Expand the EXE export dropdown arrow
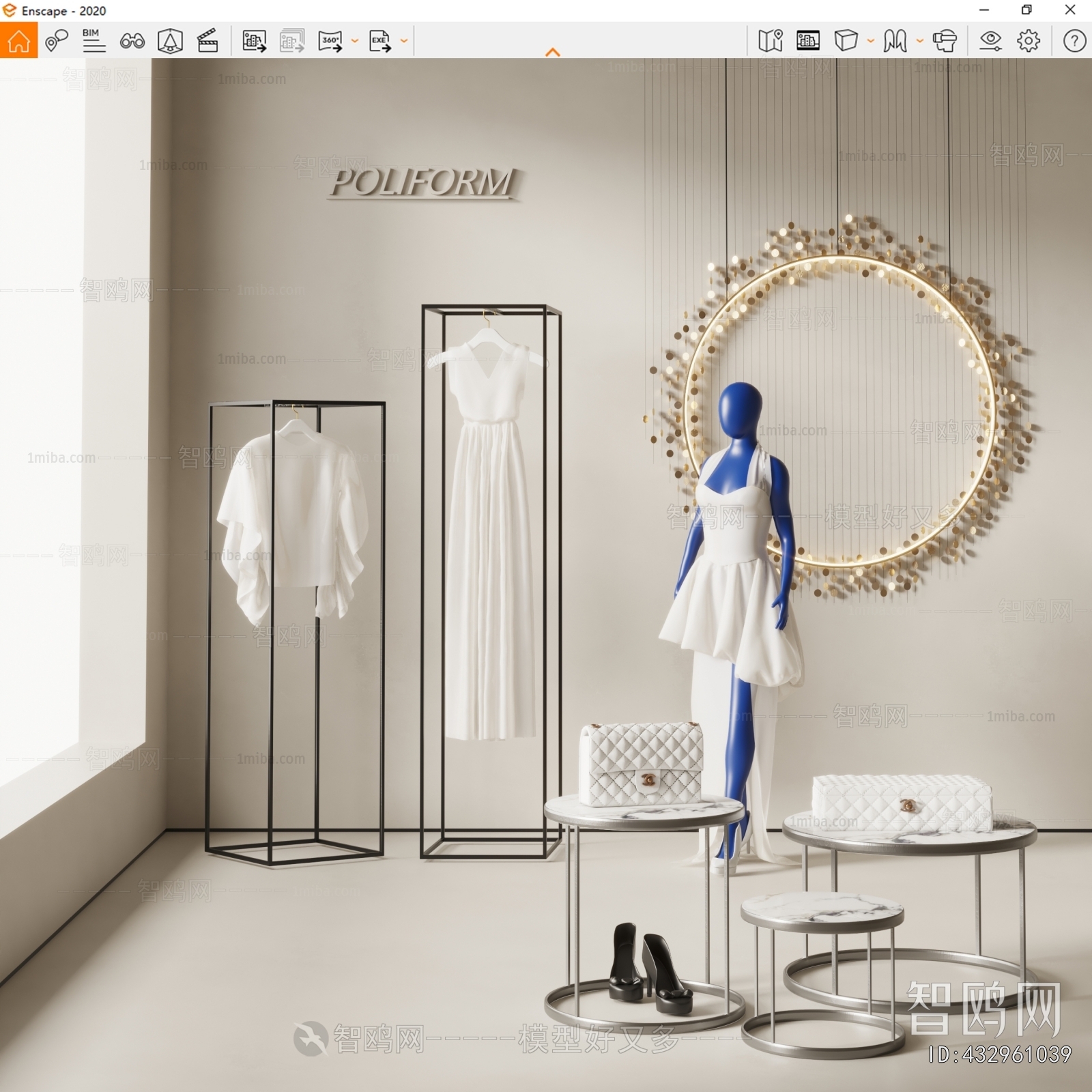 point(404,41)
